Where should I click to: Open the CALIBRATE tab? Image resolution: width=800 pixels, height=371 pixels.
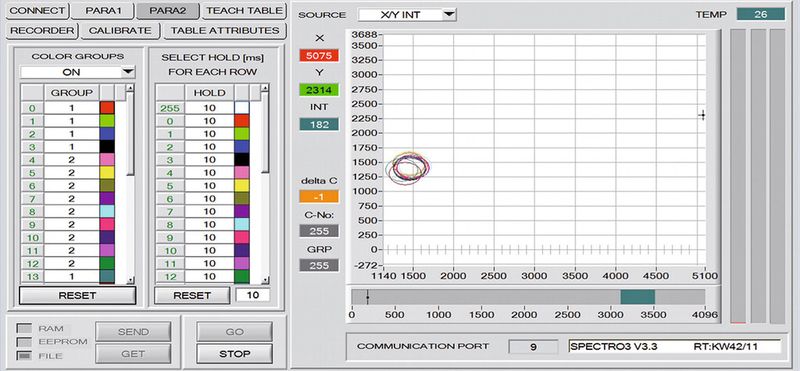pyautogui.click(x=120, y=31)
